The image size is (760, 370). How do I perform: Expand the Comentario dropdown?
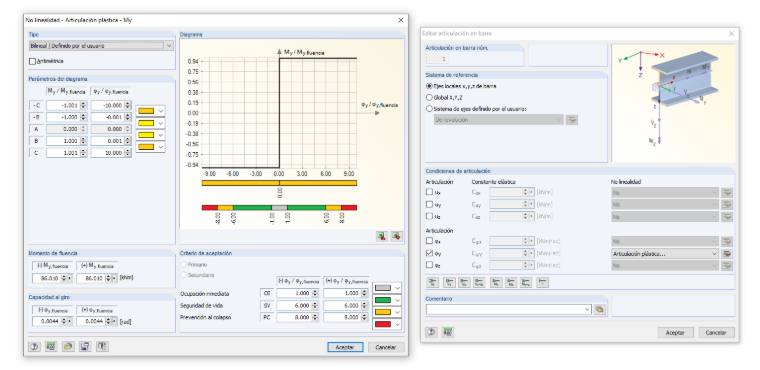587,309
